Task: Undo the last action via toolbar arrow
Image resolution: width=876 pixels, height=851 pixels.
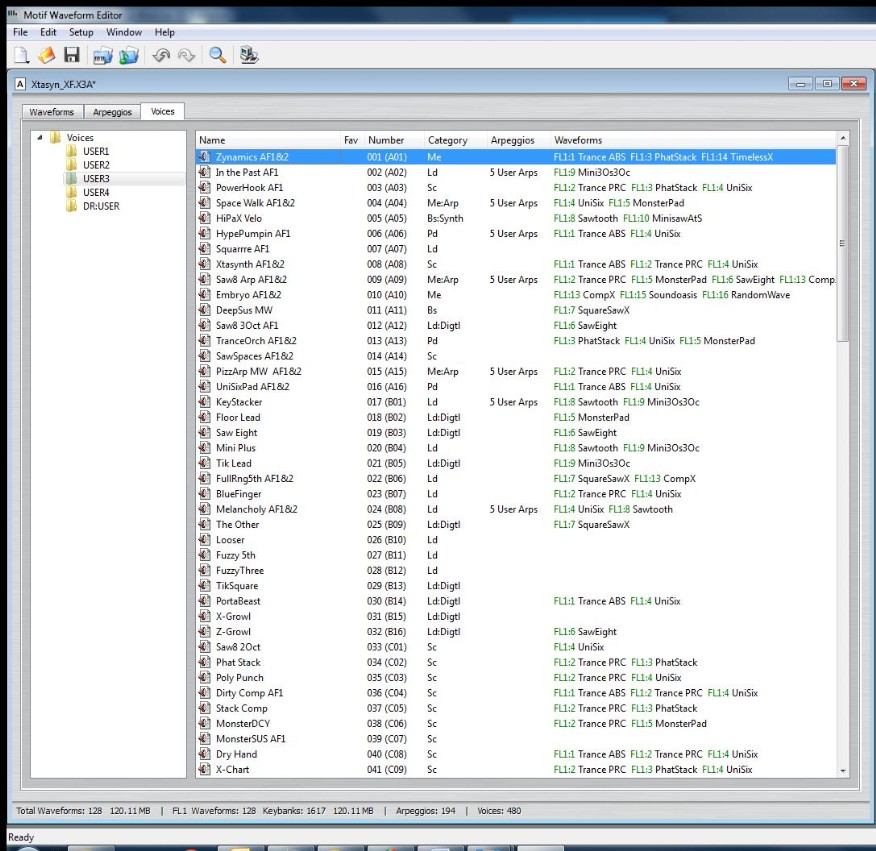Action: click(161, 55)
